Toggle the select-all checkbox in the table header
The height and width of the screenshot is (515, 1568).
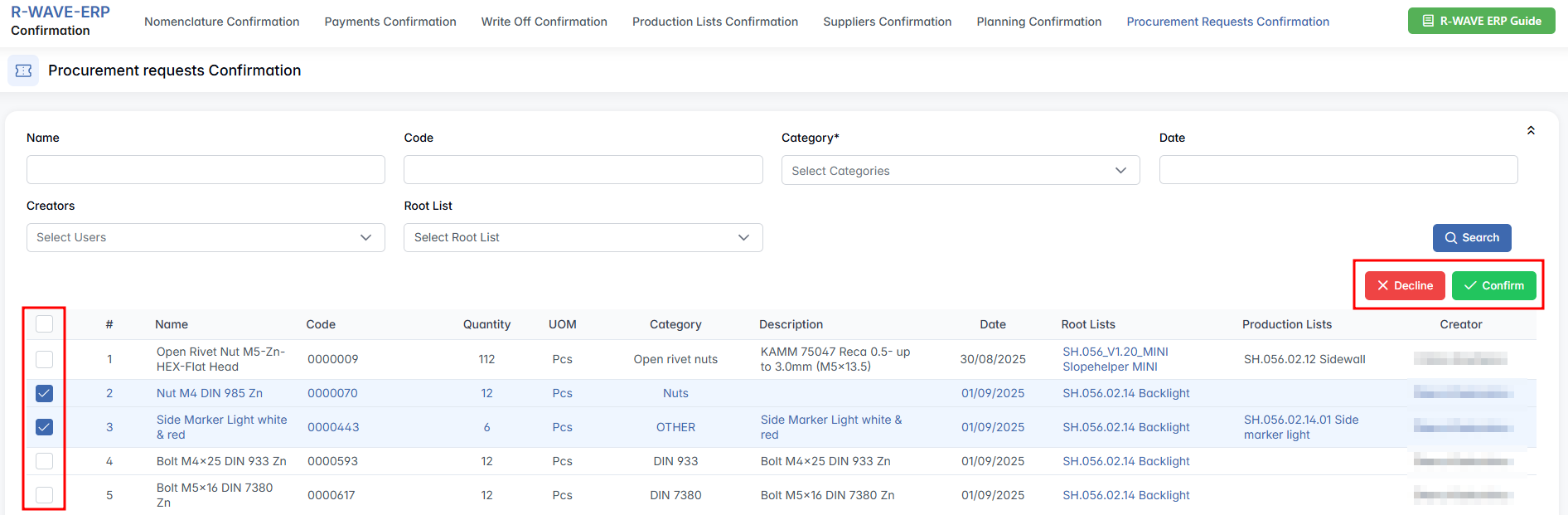[x=45, y=323]
